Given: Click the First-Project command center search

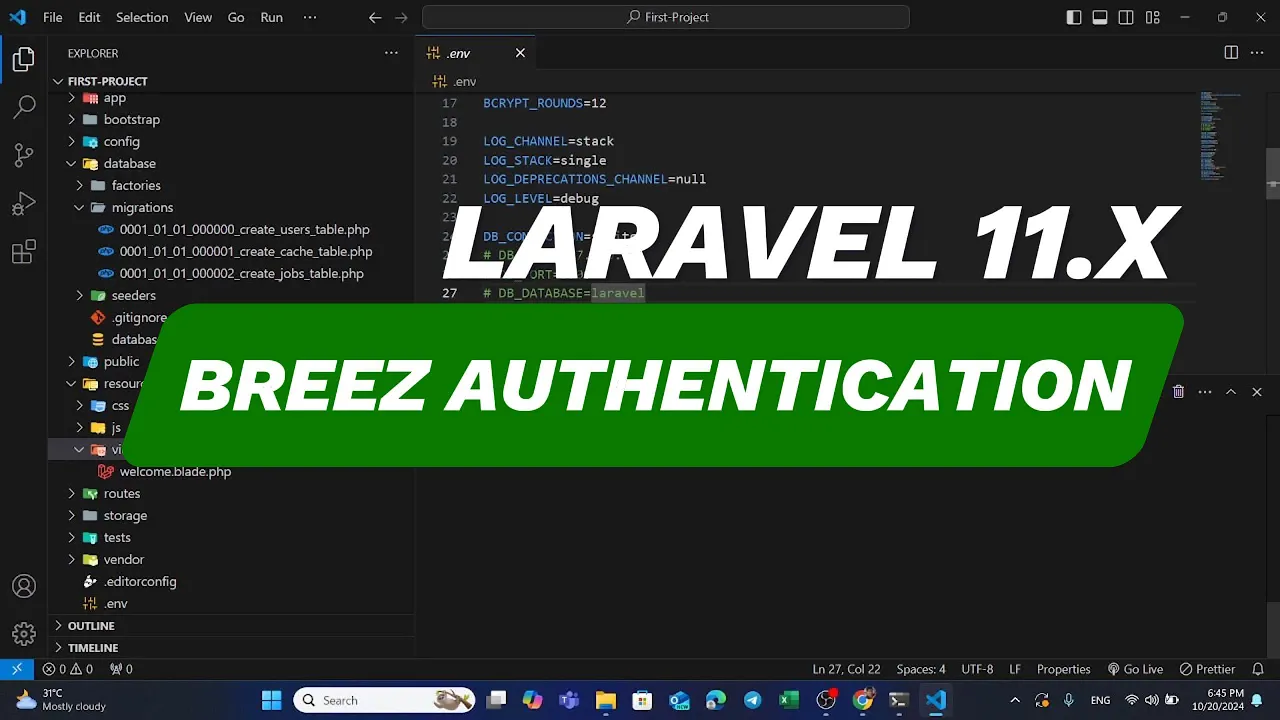Looking at the screenshot, I should click(x=666, y=17).
